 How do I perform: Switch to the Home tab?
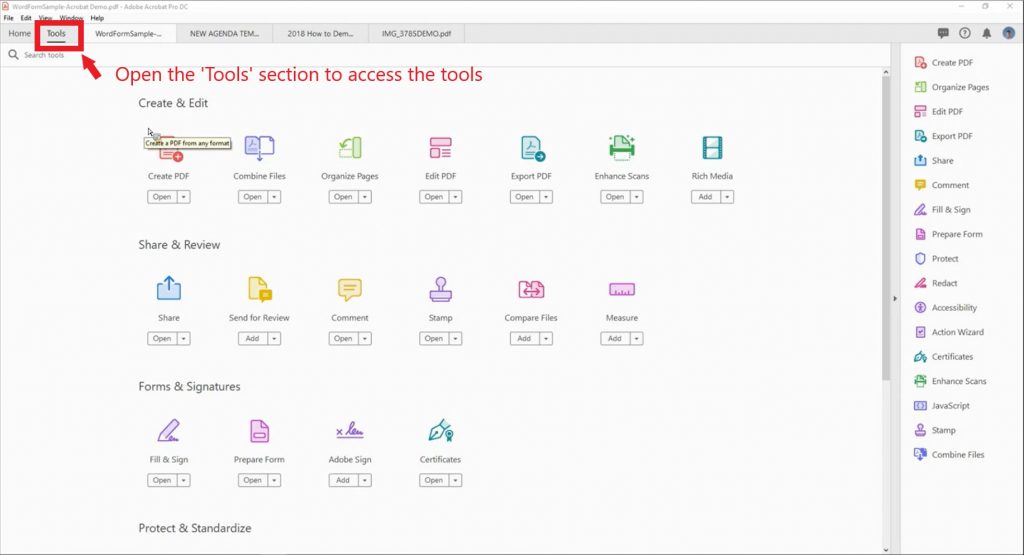click(20, 33)
